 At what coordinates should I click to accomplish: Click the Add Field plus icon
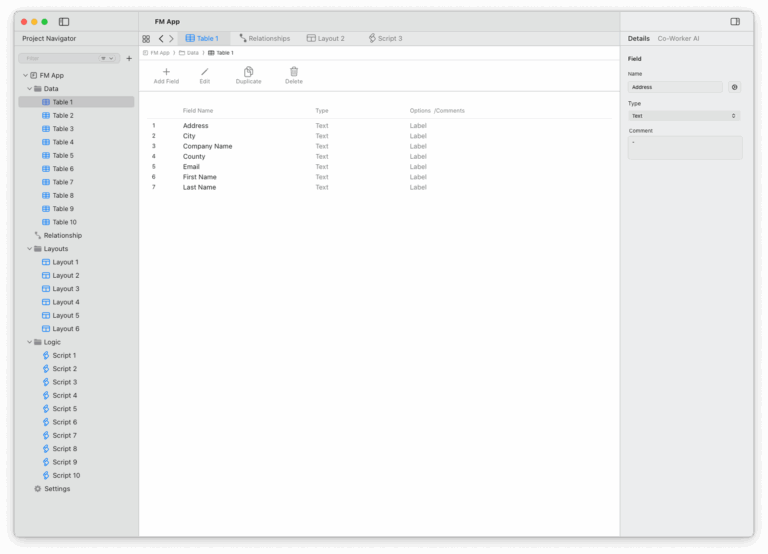(166, 72)
